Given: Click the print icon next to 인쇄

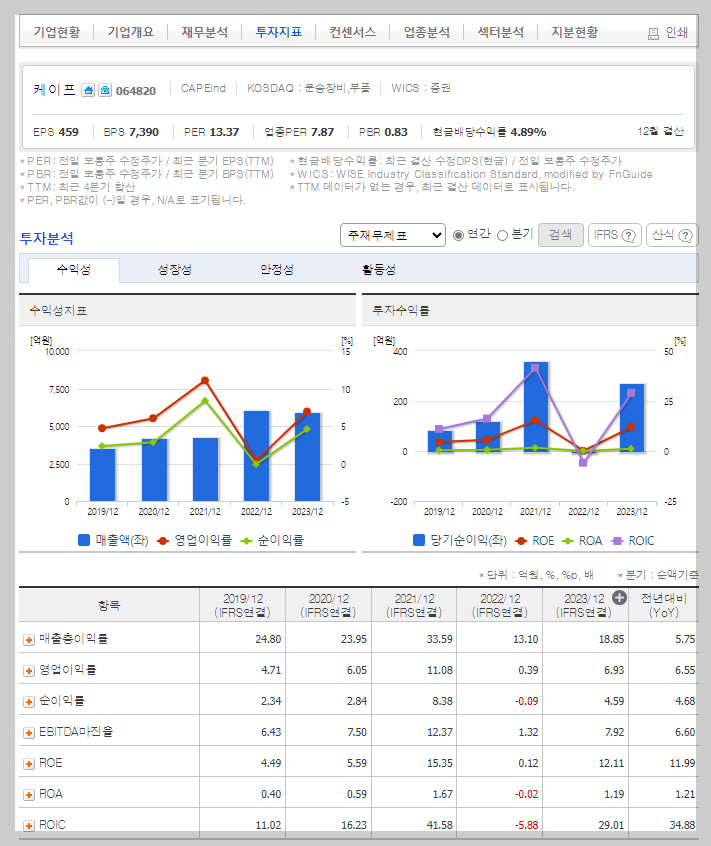Looking at the screenshot, I should 653,34.
